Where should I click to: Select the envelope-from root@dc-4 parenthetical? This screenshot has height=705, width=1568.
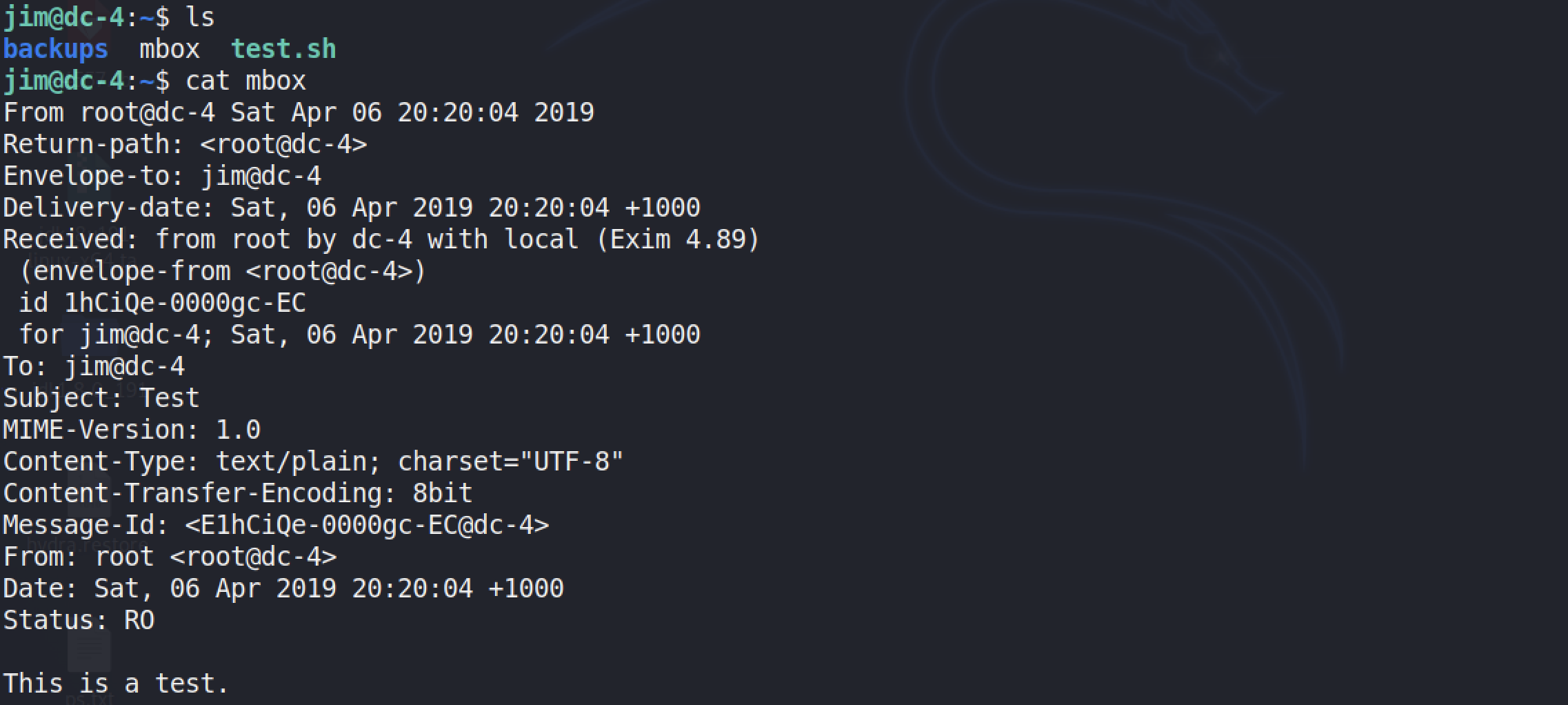[223, 271]
